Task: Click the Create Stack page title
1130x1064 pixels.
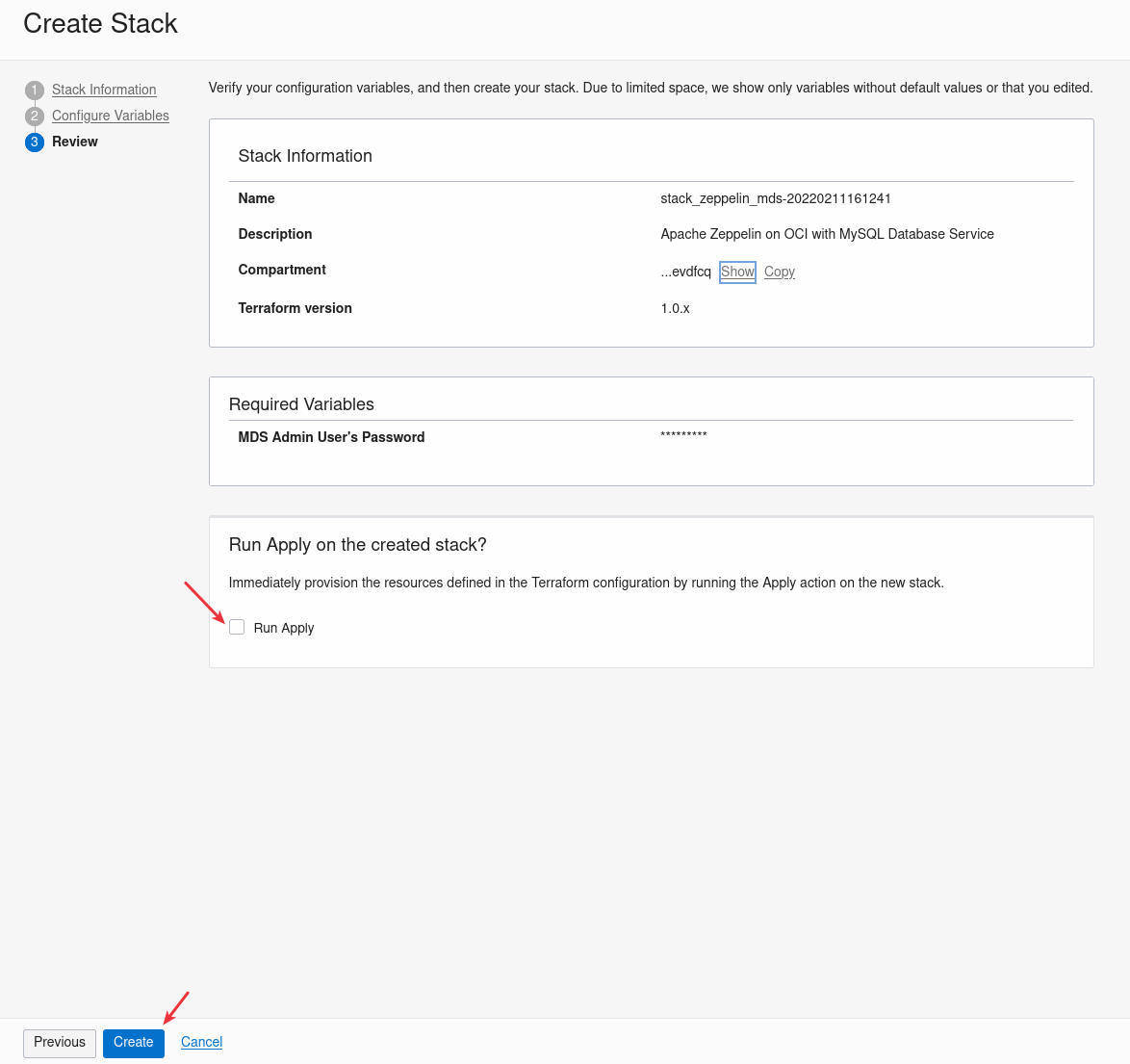Action: (101, 24)
